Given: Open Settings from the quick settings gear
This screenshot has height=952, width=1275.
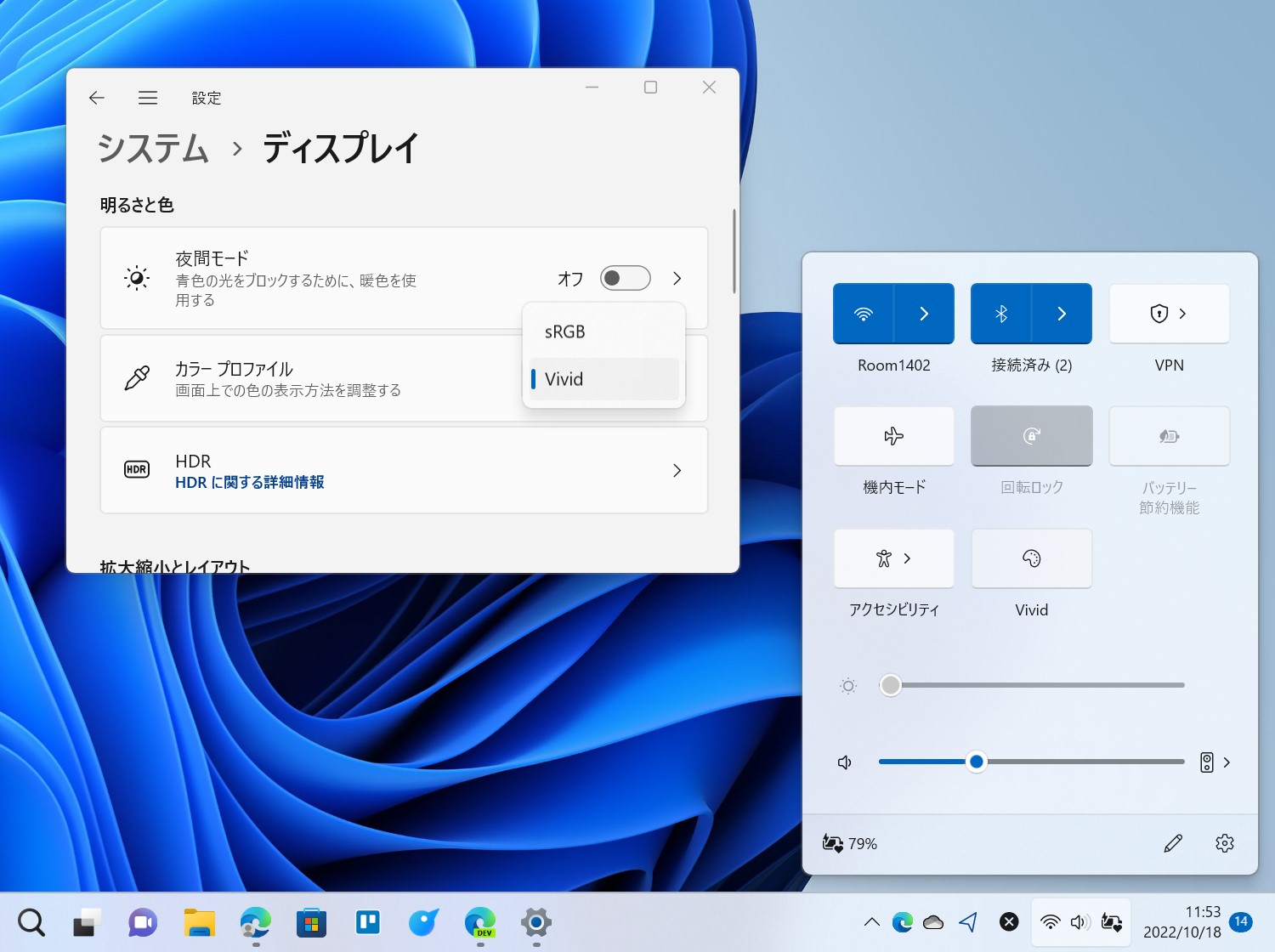Looking at the screenshot, I should coord(1224,843).
